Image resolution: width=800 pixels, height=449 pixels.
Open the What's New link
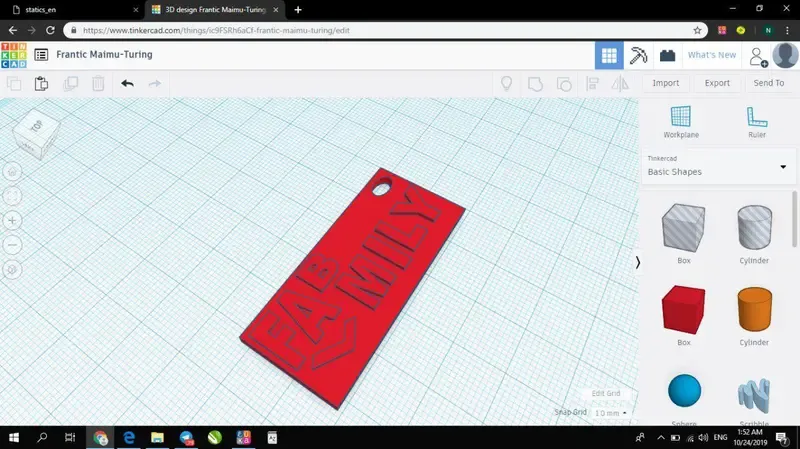pyautogui.click(x=711, y=55)
